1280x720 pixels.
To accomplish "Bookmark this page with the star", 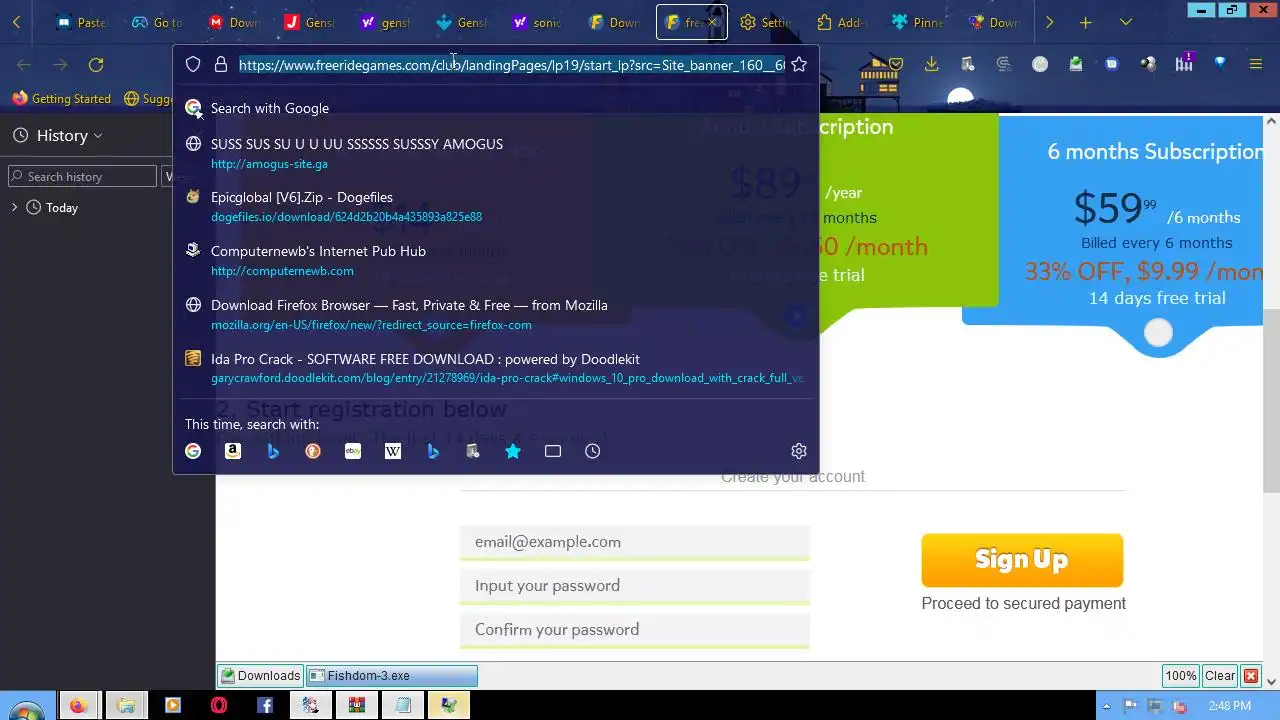I will click(x=798, y=64).
